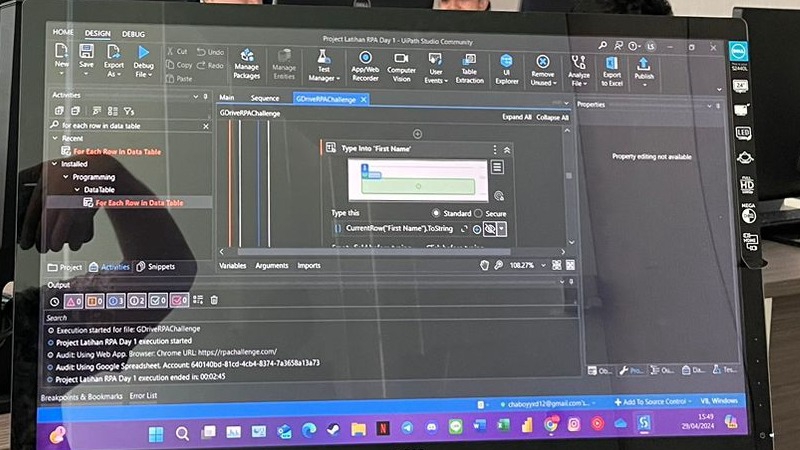Run Analyze File
Viewport: 800px width, 450px height.
(x=579, y=71)
